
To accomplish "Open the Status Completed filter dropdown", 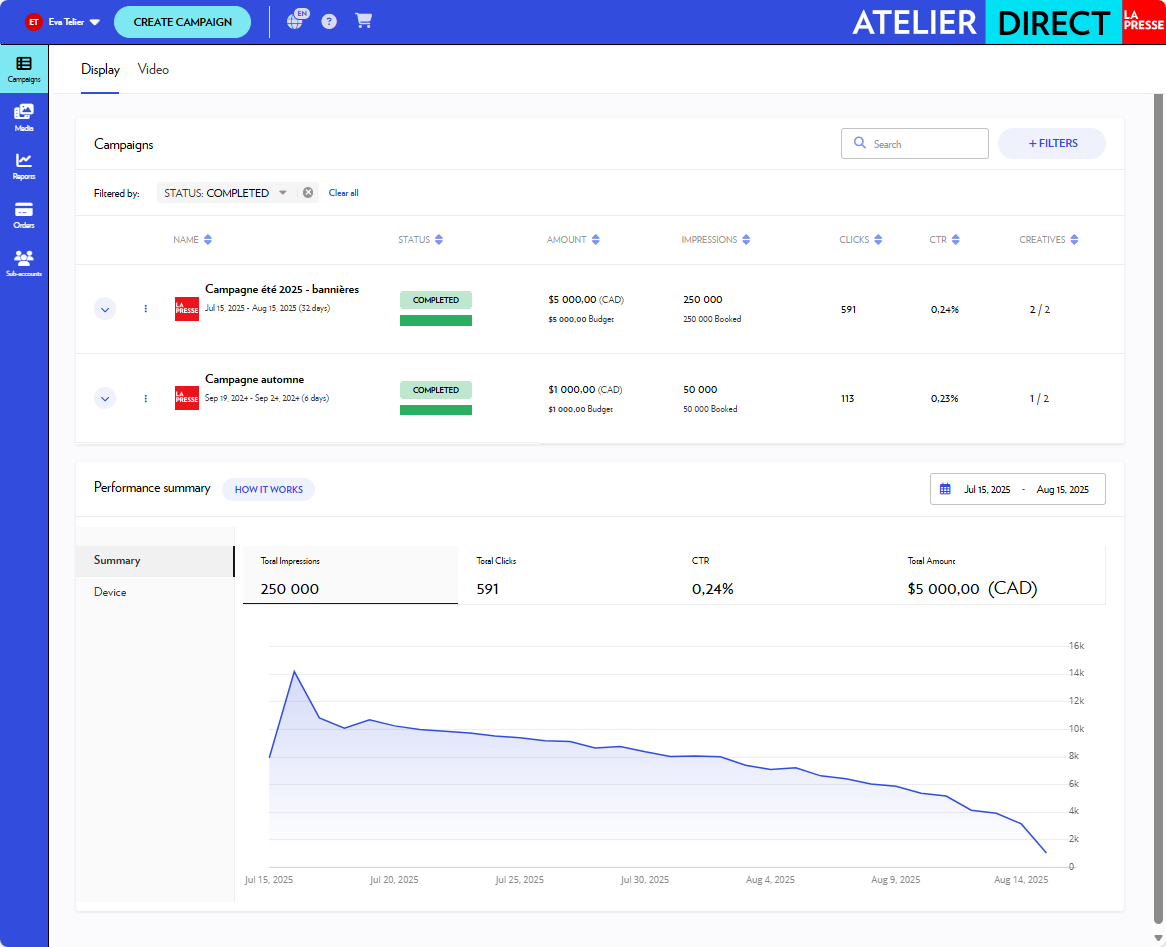I will [x=283, y=193].
